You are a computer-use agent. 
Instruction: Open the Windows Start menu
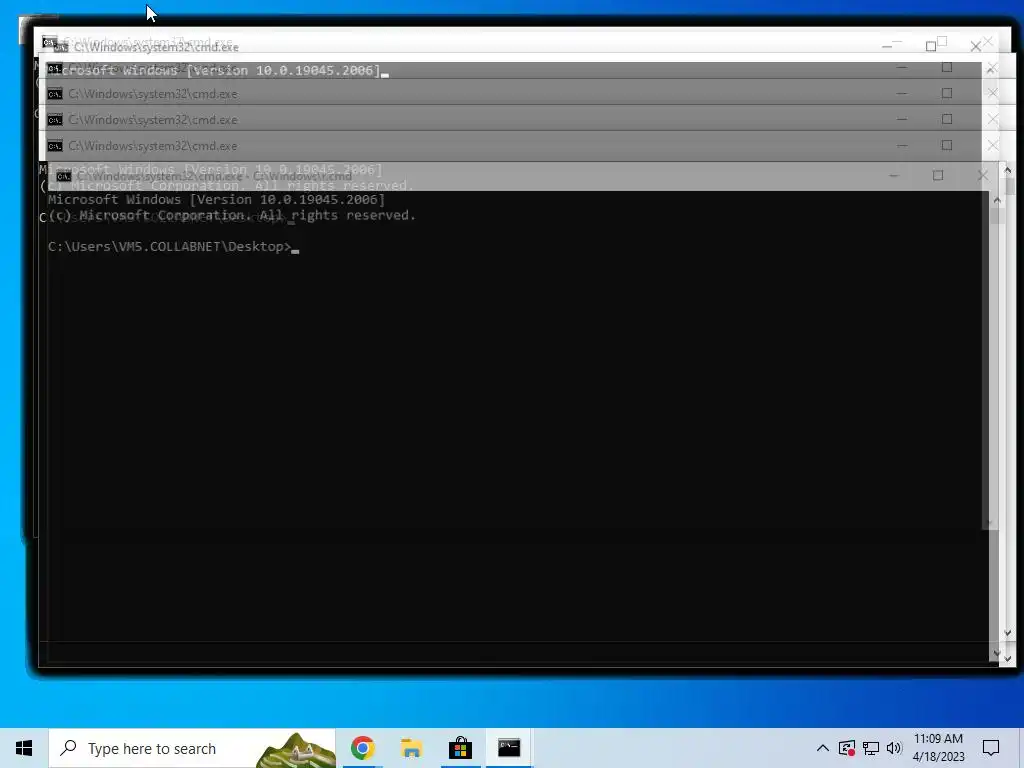point(24,748)
